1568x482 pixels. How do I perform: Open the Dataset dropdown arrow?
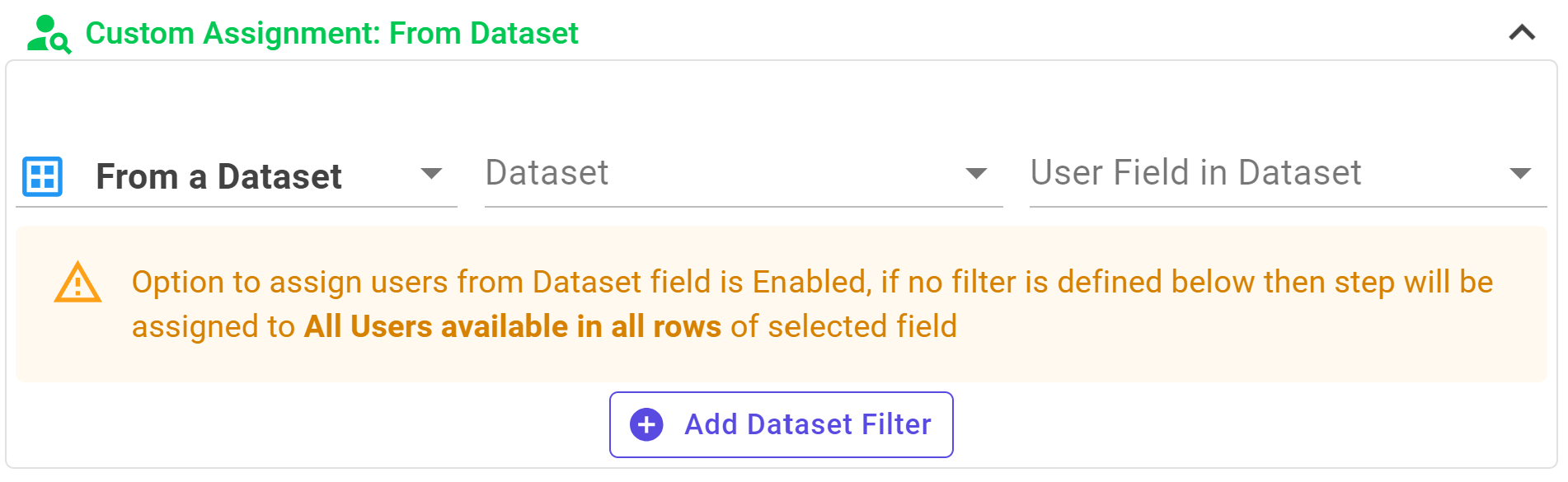pyautogui.click(x=976, y=174)
